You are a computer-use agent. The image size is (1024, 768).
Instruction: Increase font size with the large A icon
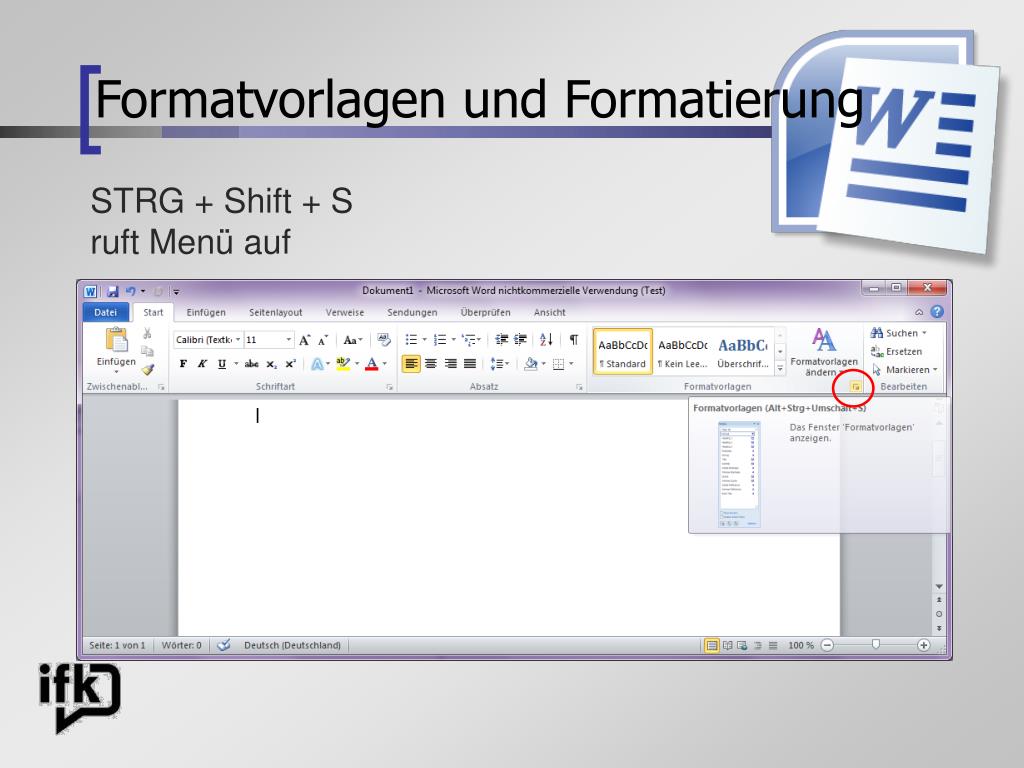coord(304,340)
